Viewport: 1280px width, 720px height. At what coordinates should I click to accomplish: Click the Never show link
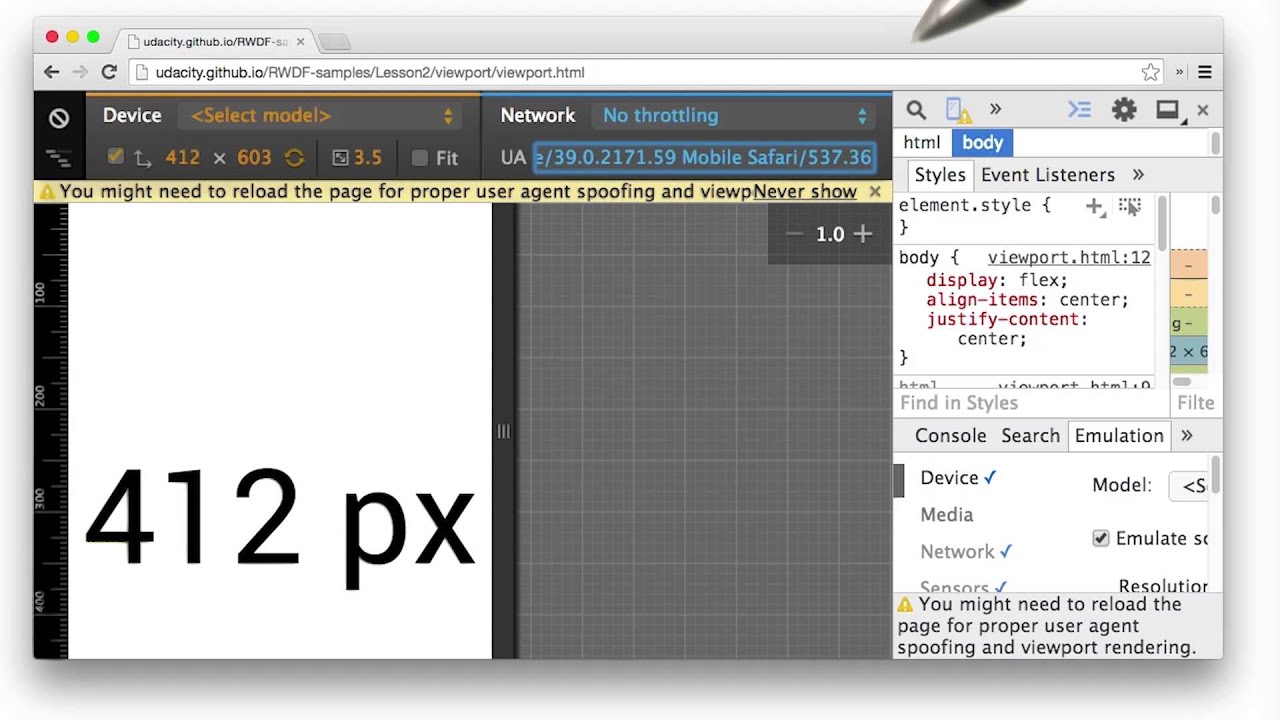805,191
